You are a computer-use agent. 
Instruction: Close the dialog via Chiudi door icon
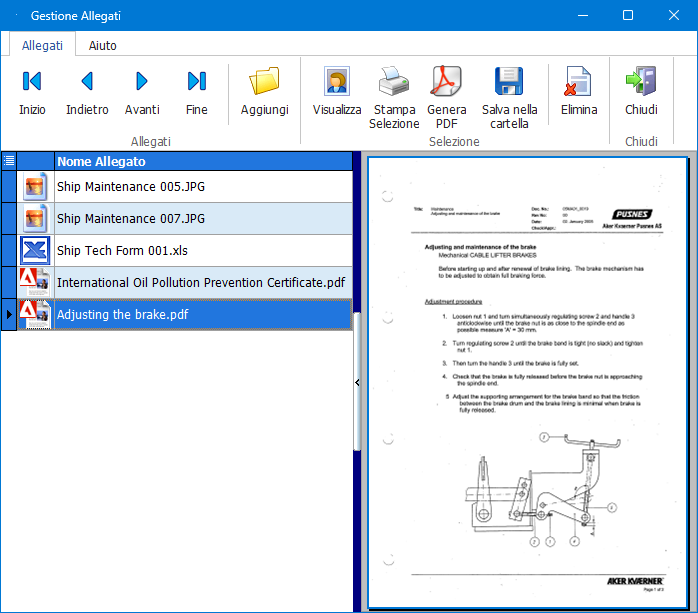click(641, 92)
